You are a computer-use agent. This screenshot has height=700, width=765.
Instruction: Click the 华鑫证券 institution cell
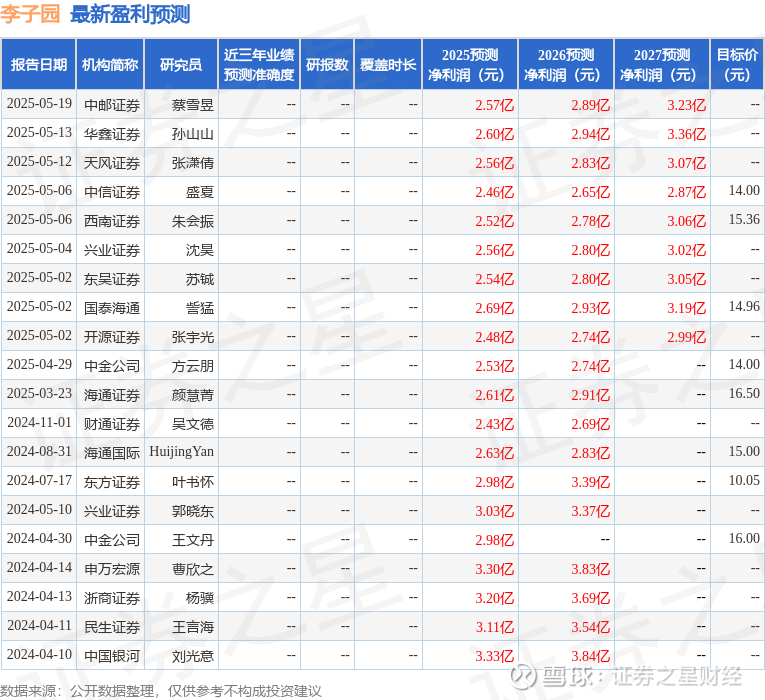(x=112, y=134)
